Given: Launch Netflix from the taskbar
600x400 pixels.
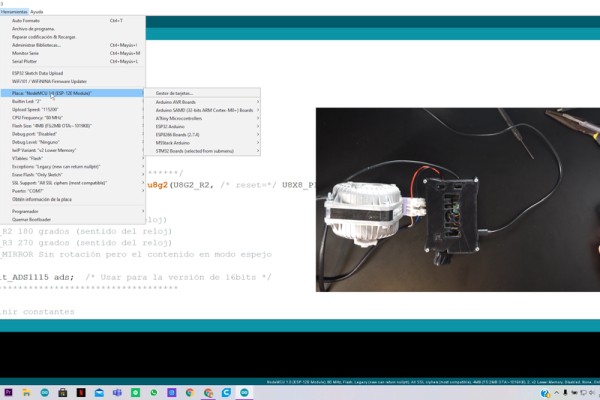Looking at the screenshot, I should coord(81,392).
